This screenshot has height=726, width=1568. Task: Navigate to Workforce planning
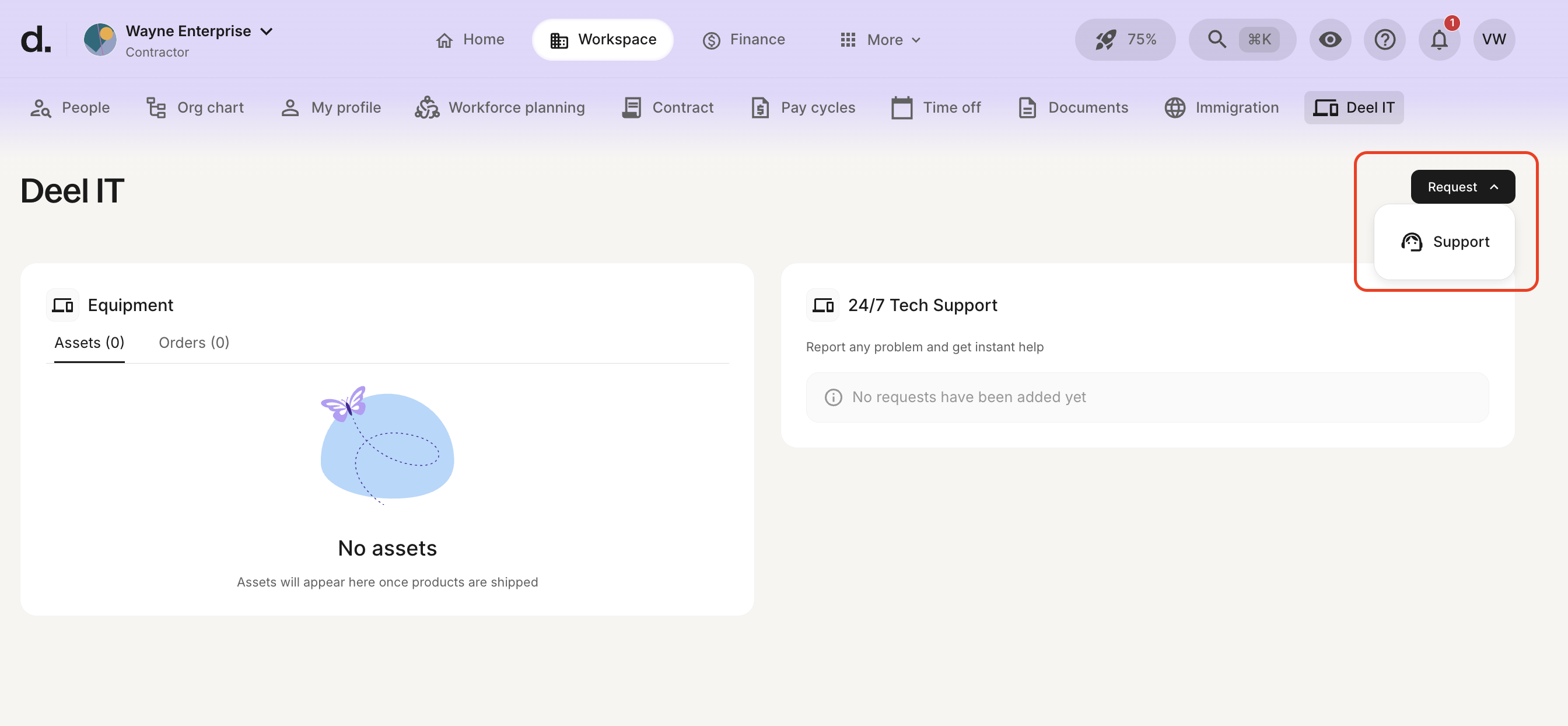point(500,108)
